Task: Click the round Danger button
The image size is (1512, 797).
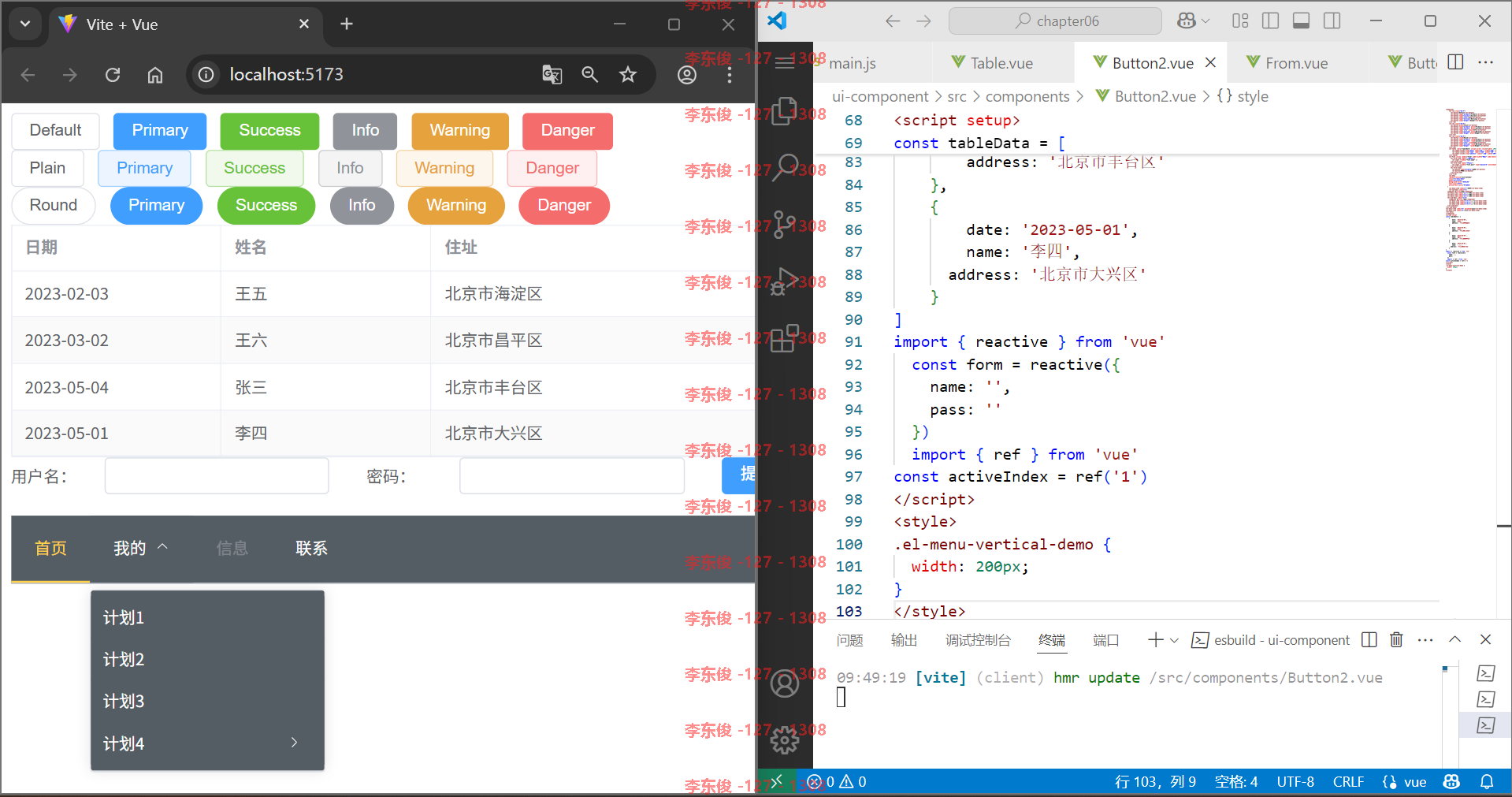Action: tap(564, 206)
